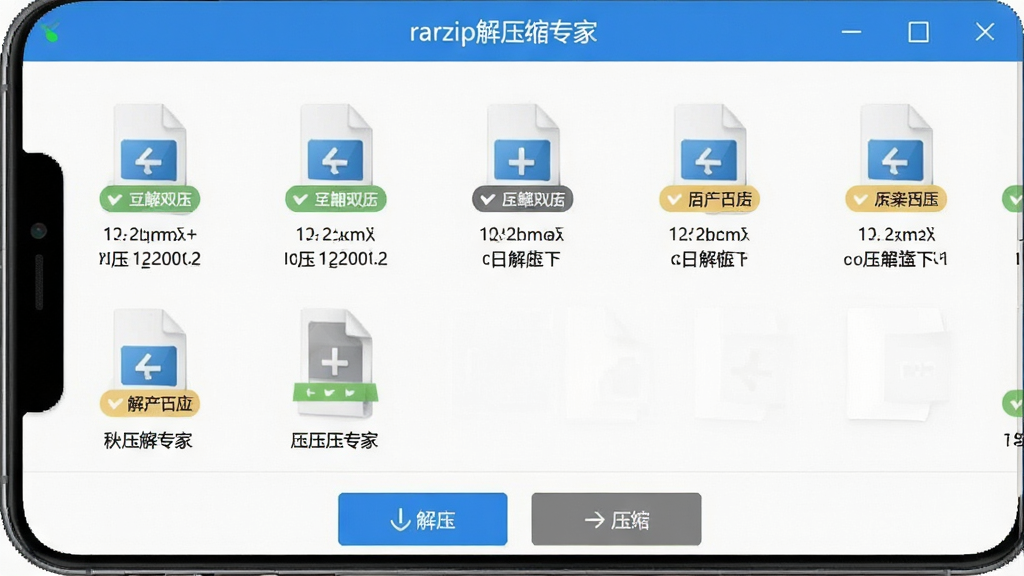
Task: Select the gray file icon above "压压压专家"
Action: [x=336, y=362]
